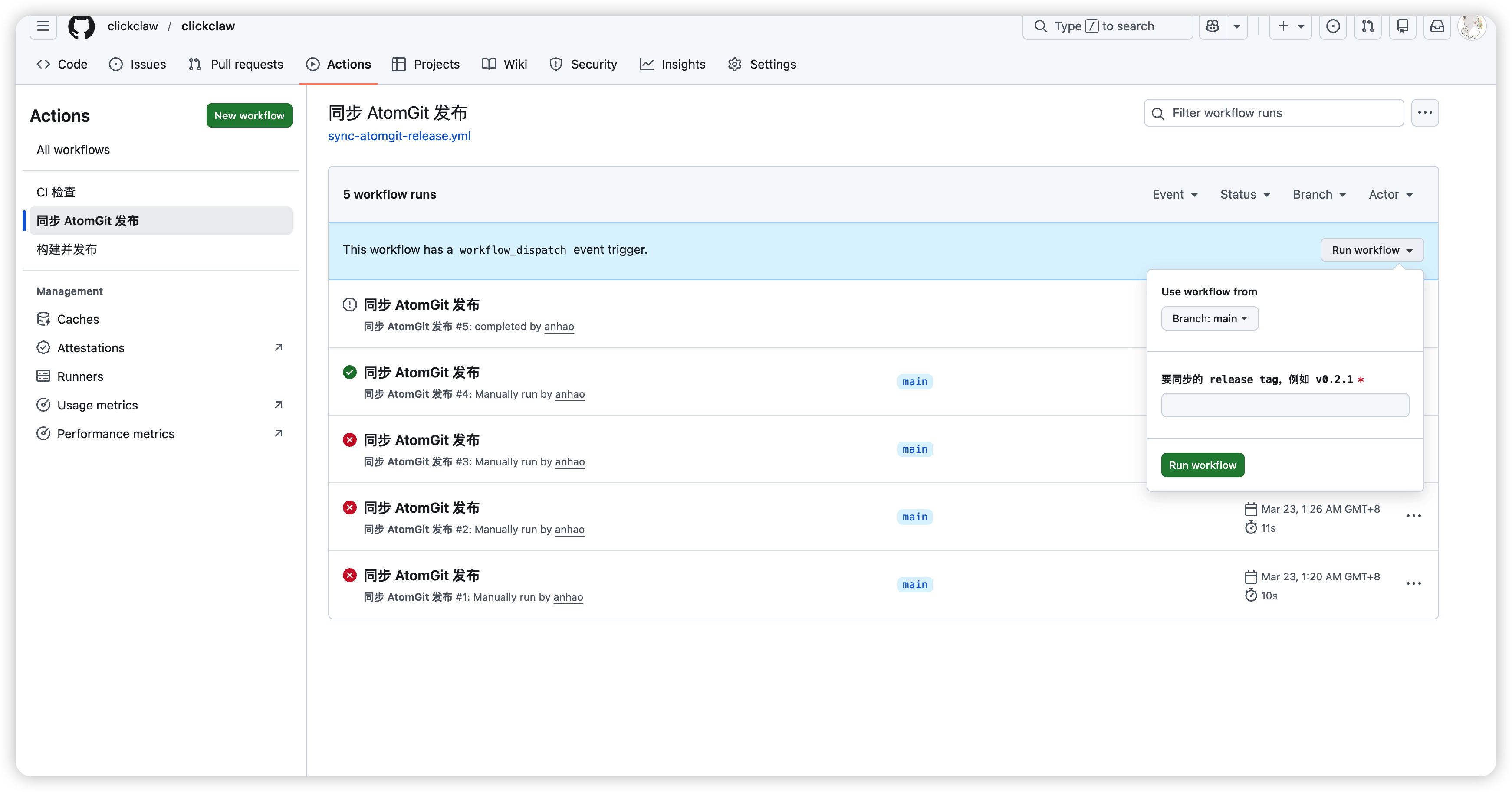This screenshot has width=1512, height=792.
Task: Open Attestations management page
Action: 161,348
